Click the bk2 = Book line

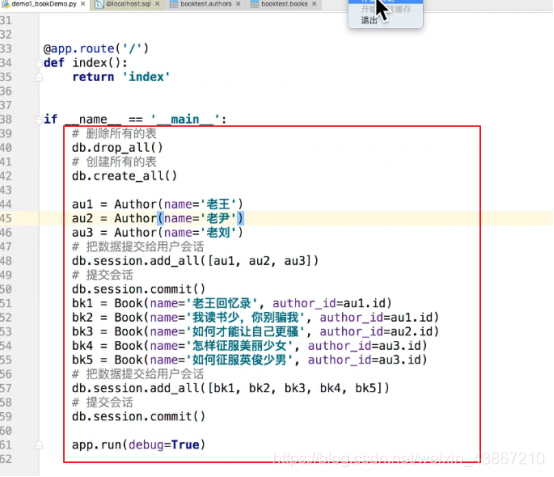point(255,317)
